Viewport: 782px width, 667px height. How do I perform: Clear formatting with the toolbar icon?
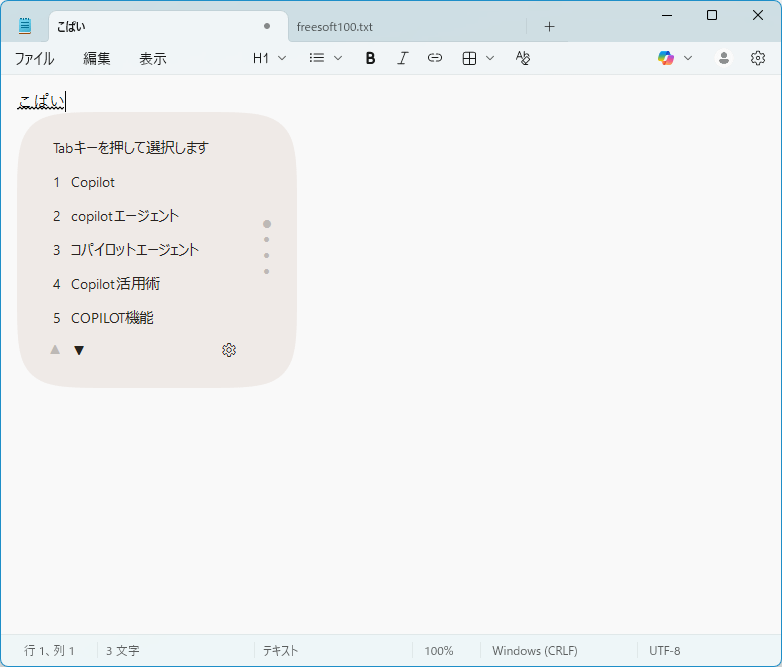tap(522, 58)
